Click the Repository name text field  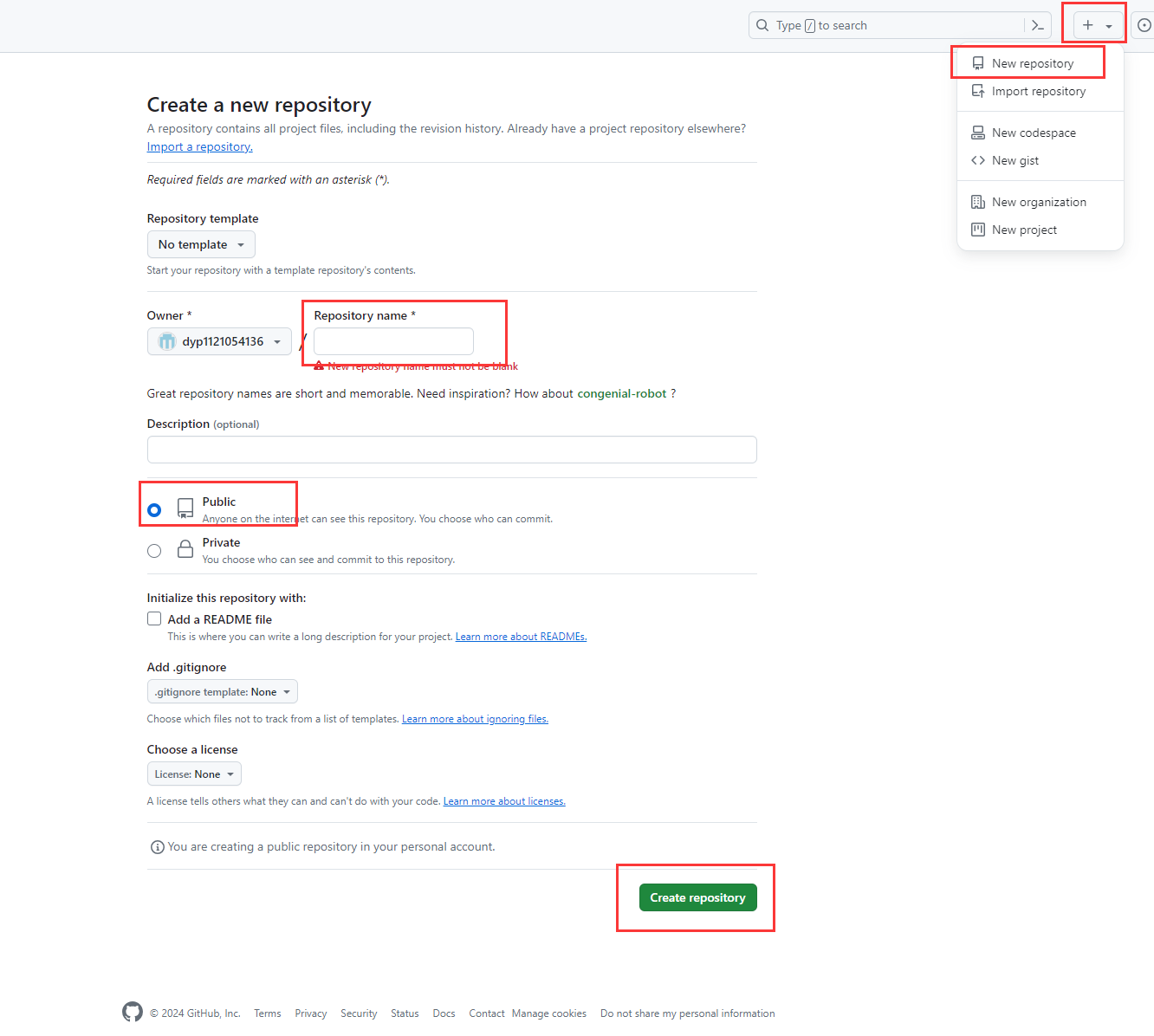[393, 341]
